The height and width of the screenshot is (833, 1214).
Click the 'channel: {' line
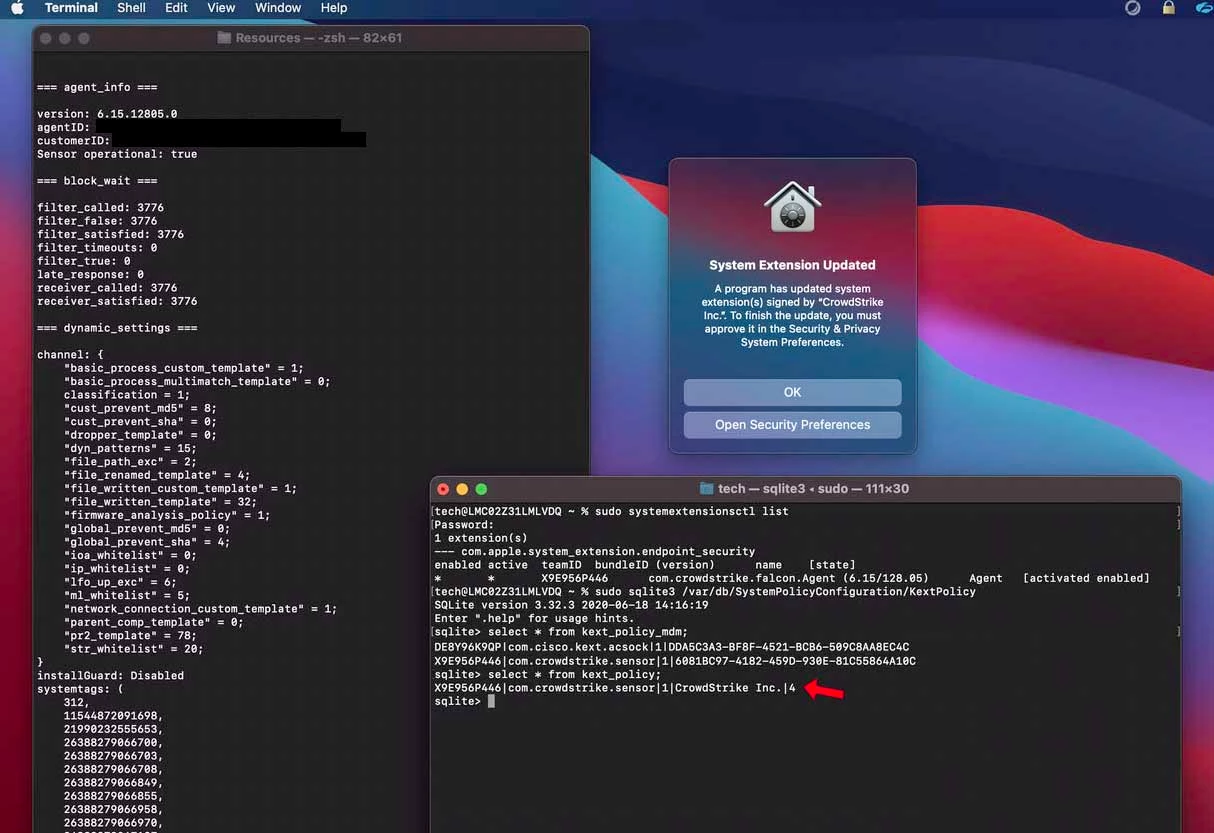click(70, 355)
